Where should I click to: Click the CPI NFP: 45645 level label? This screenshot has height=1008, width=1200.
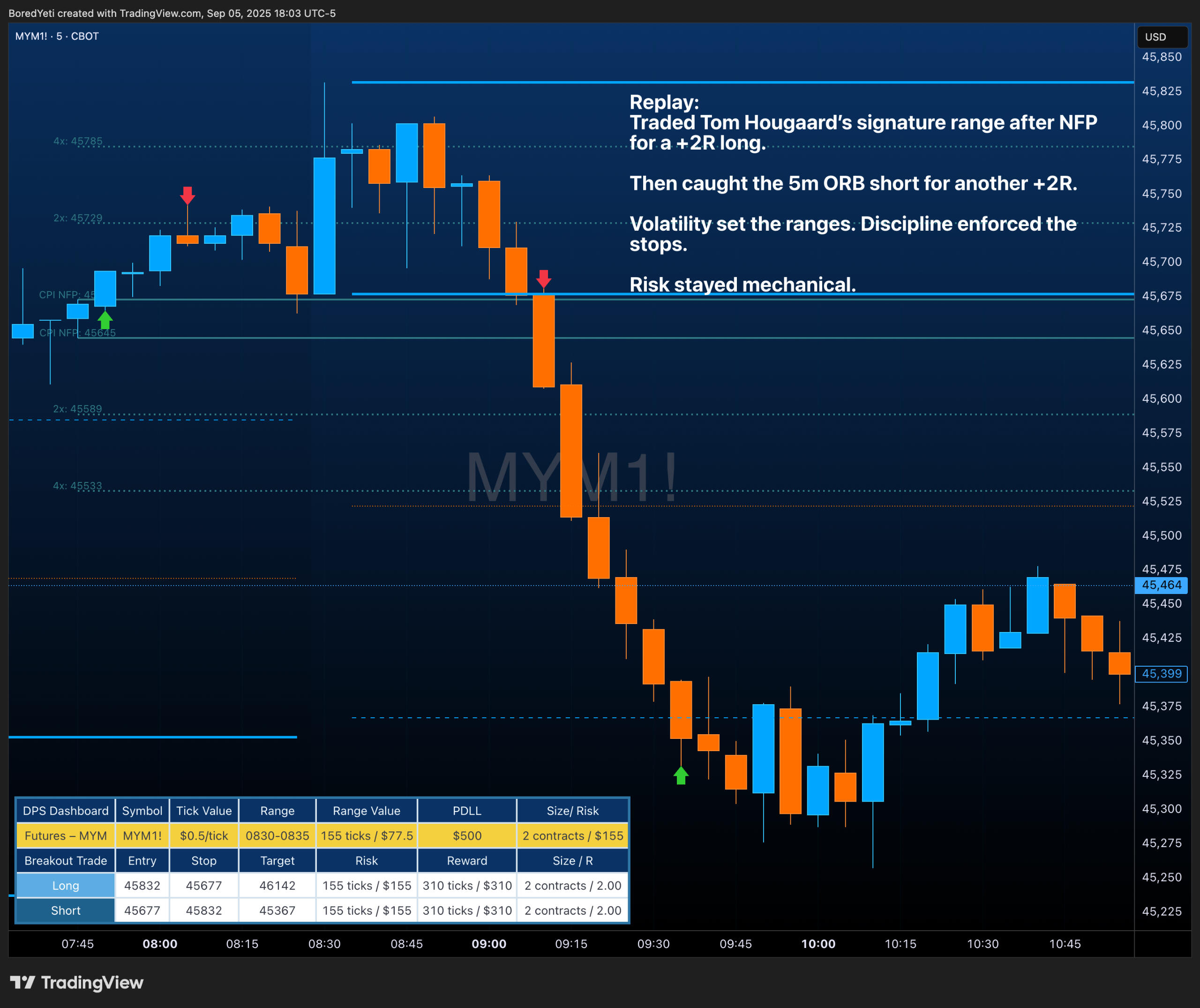[x=77, y=332]
